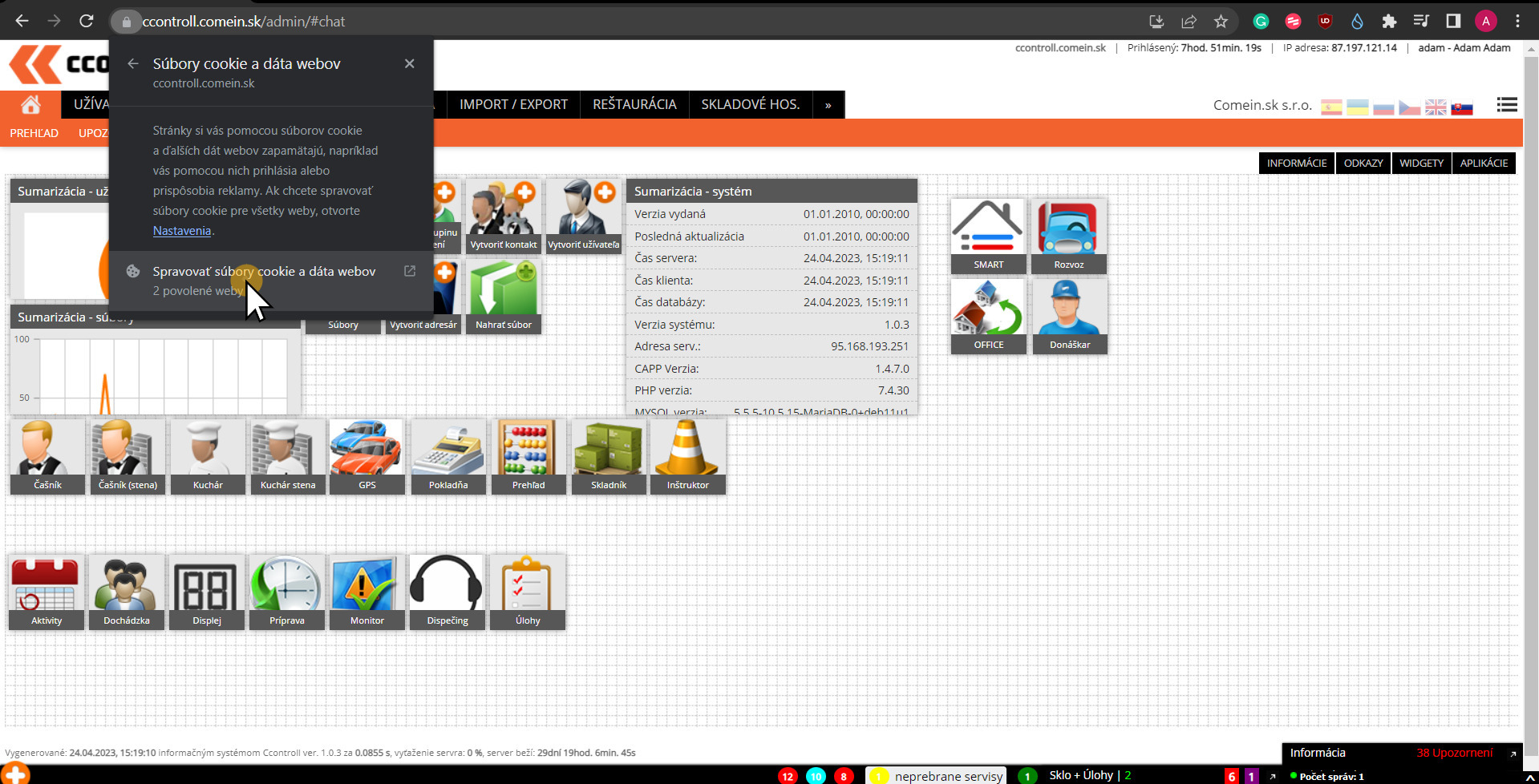Open the Čašník waiter app icon
Image resolution: width=1539 pixels, height=784 pixels.
pyautogui.click(x=47, y=455)
